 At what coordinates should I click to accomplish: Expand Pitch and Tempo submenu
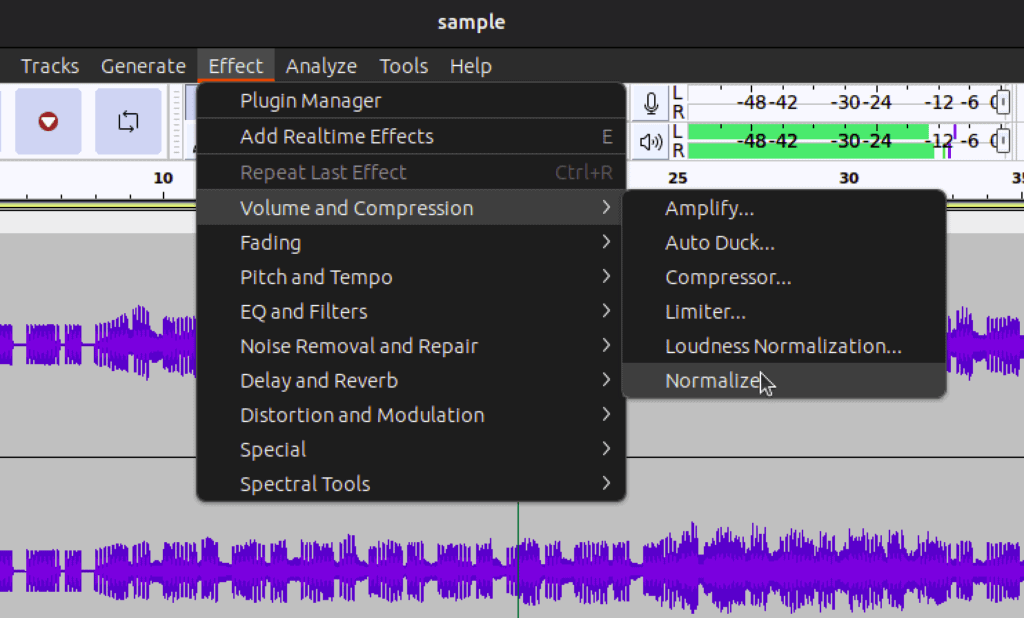tap(411, 277)
